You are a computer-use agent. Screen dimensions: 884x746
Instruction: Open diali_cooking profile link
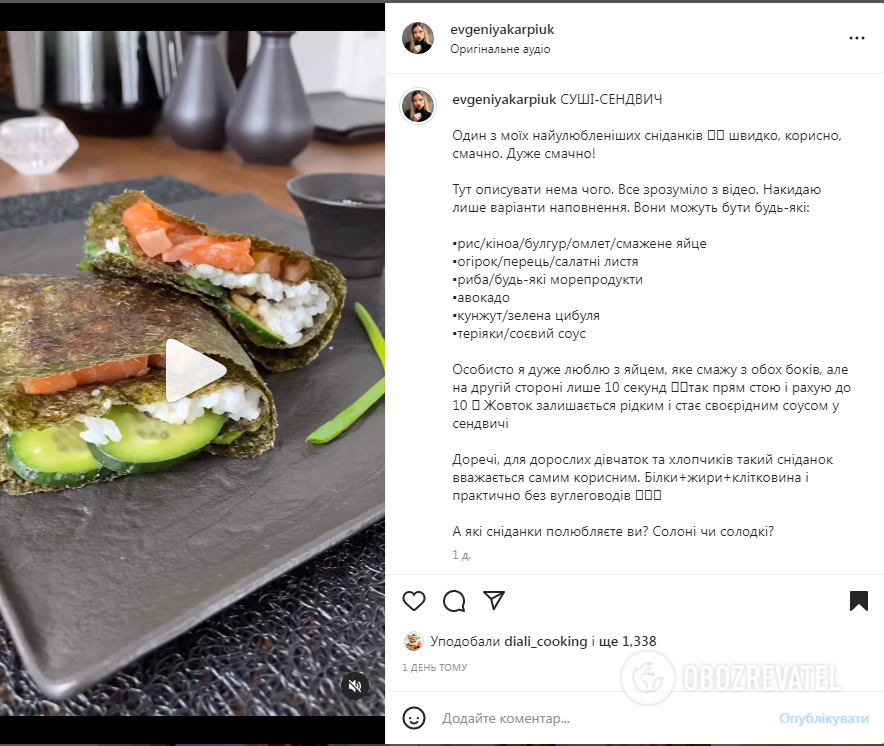click(x=546, y=641)
